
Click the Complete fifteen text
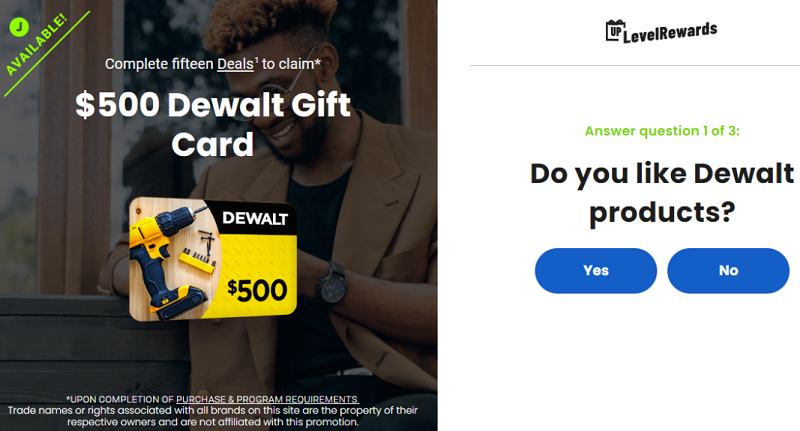pos(159,64)
